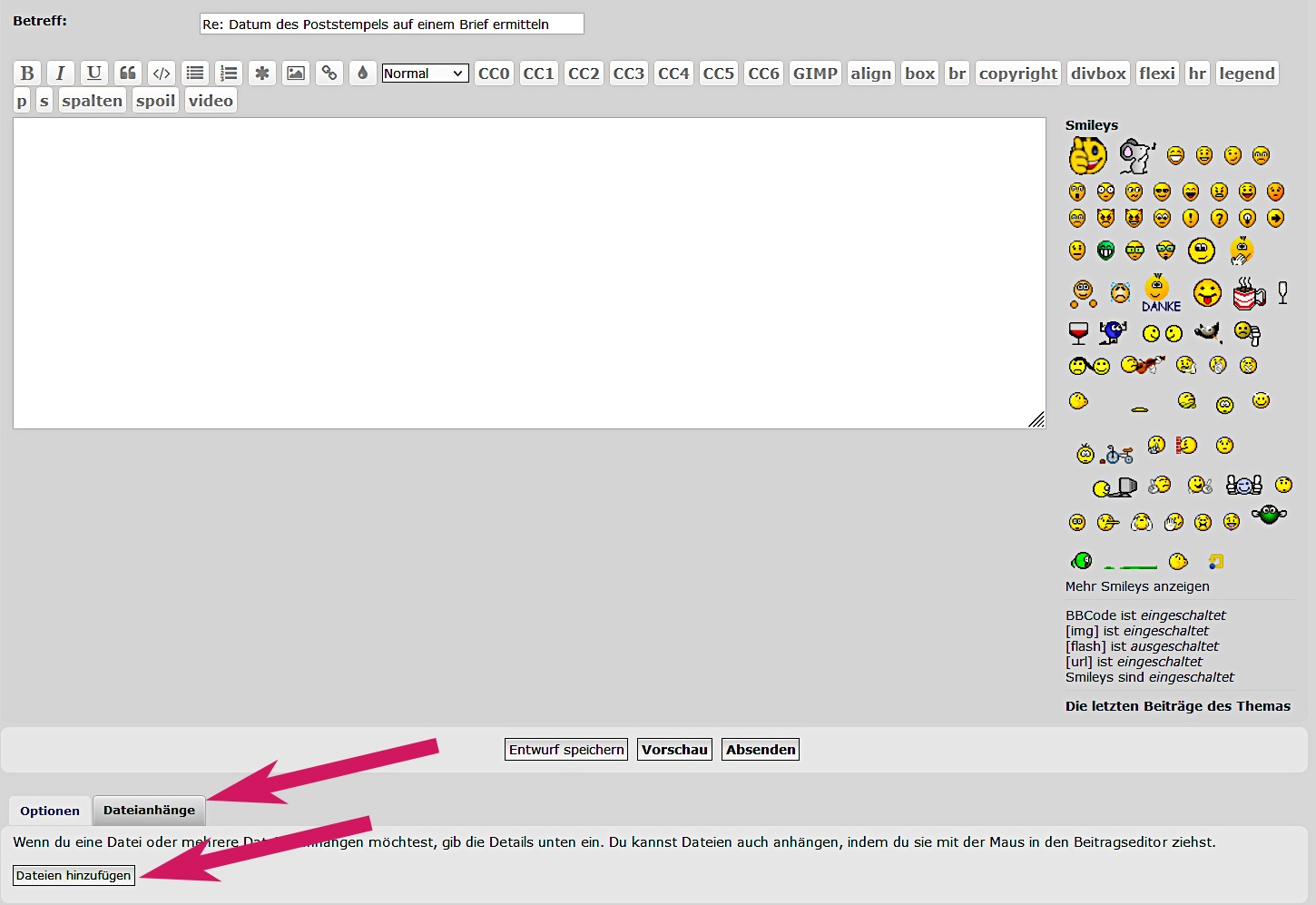Insert an unordered bullet list

click(195, 74)
